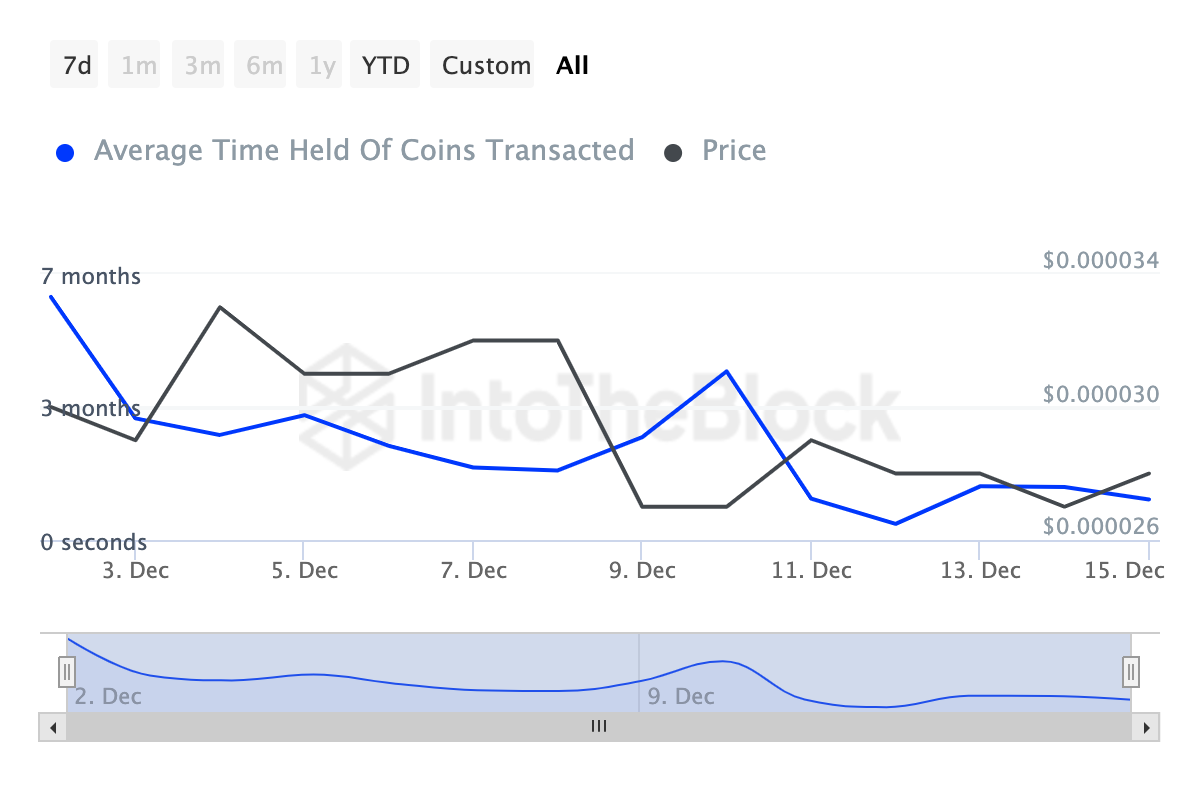Screen dimensions: 1200x800
Task: Click the blue legend dot
Action: coord(66,153)
